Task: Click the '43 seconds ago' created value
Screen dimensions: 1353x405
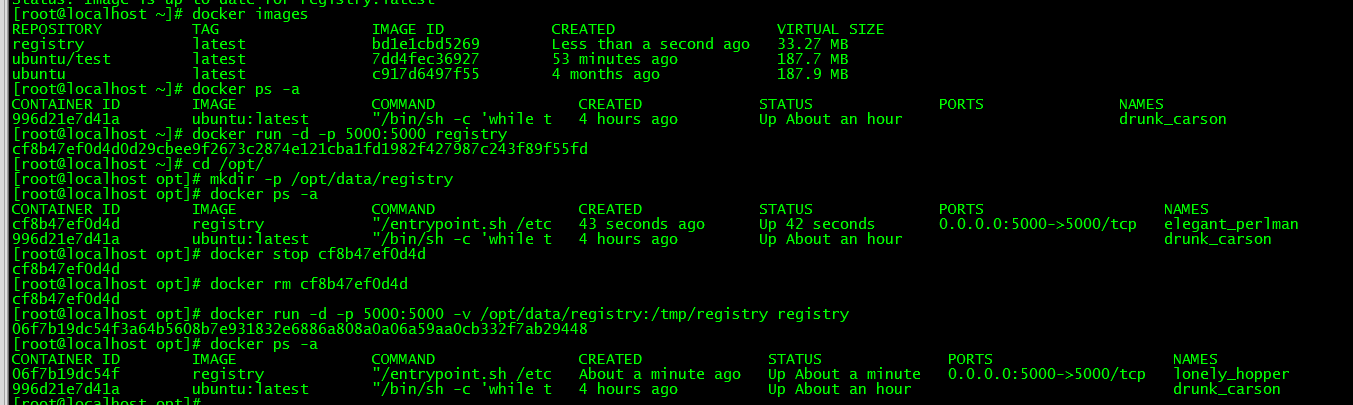Action: [641, 224]
